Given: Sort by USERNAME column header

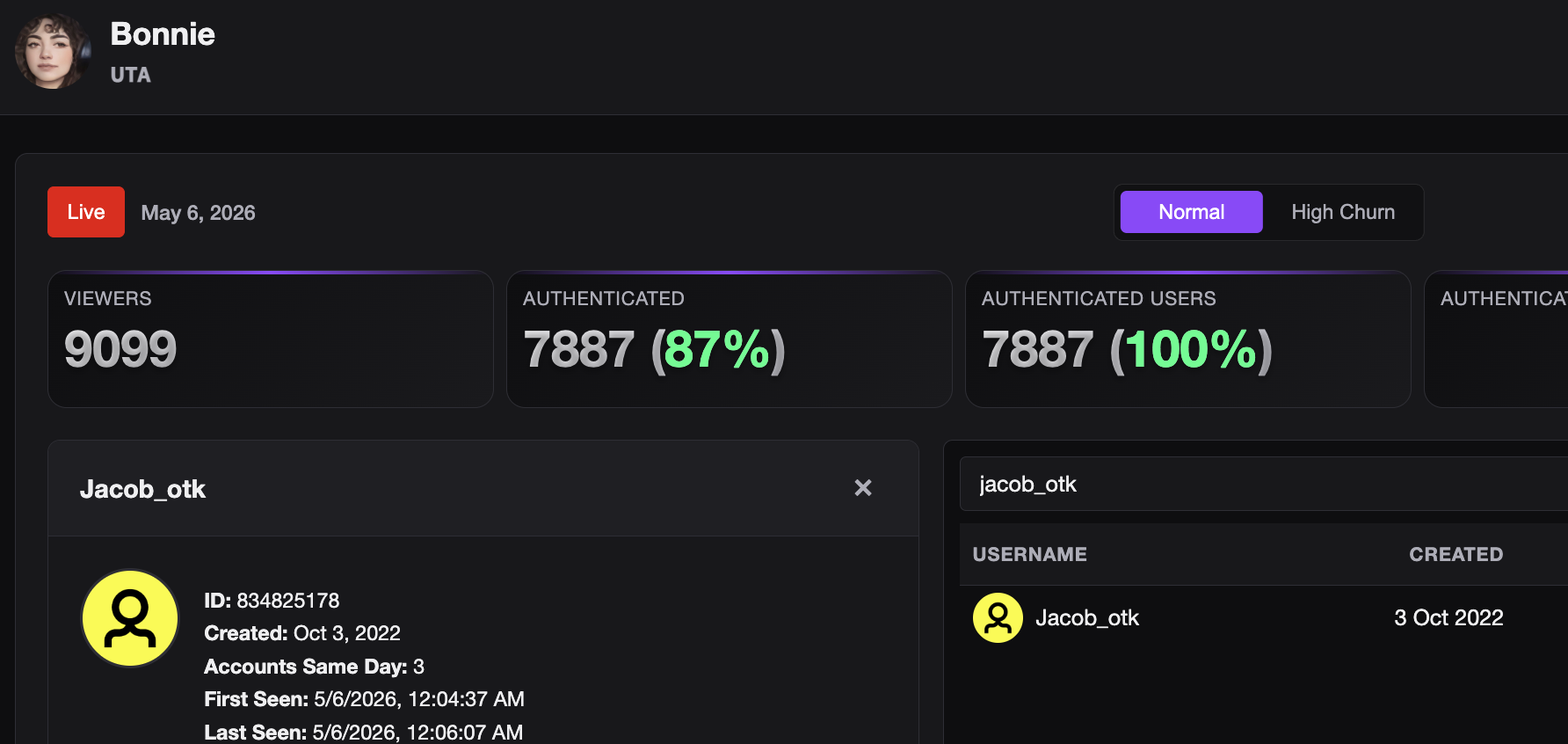Looking at the screenshot, I should (1029, 555).
